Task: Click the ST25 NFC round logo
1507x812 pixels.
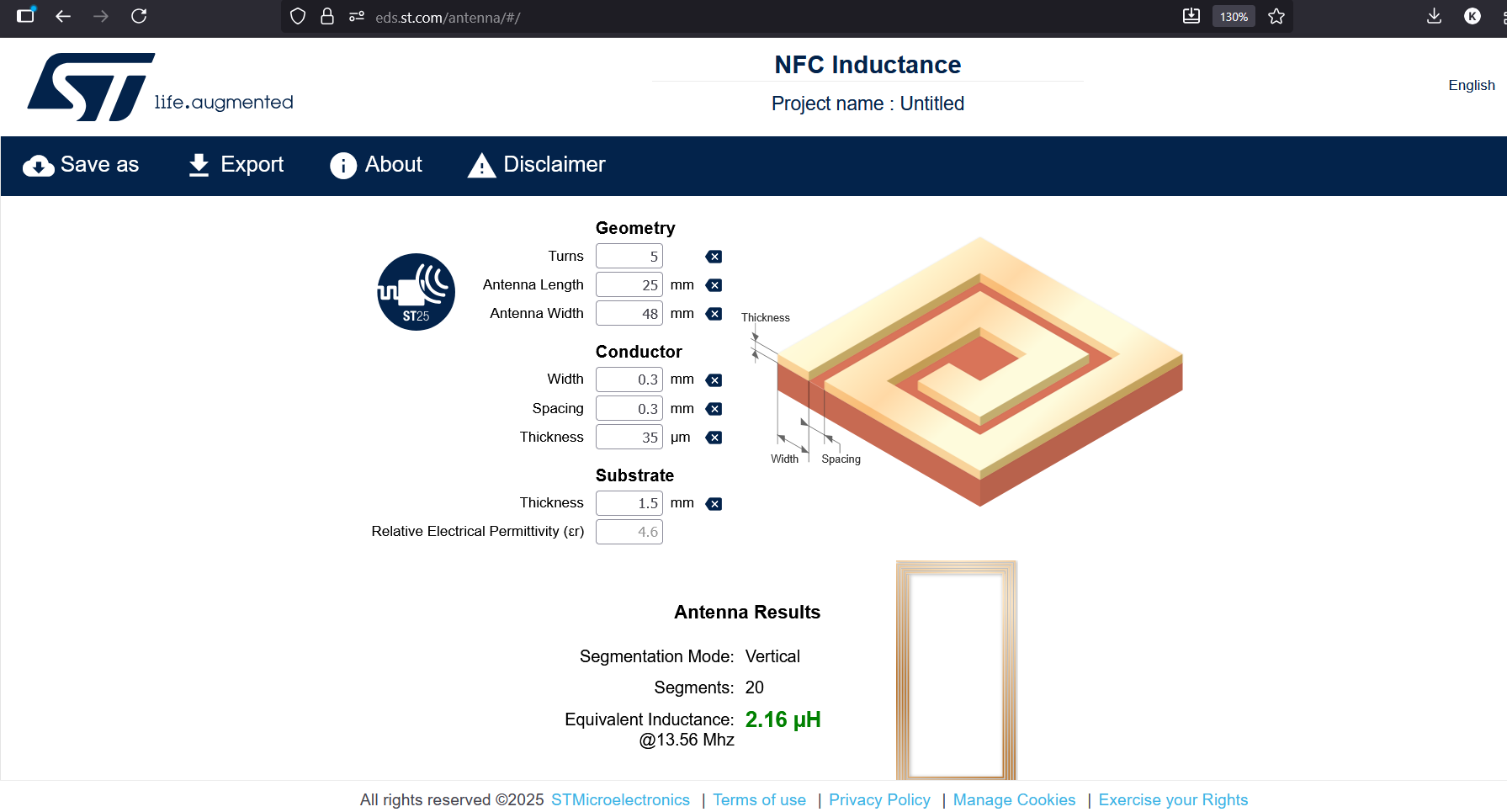Action: point(416,292)
